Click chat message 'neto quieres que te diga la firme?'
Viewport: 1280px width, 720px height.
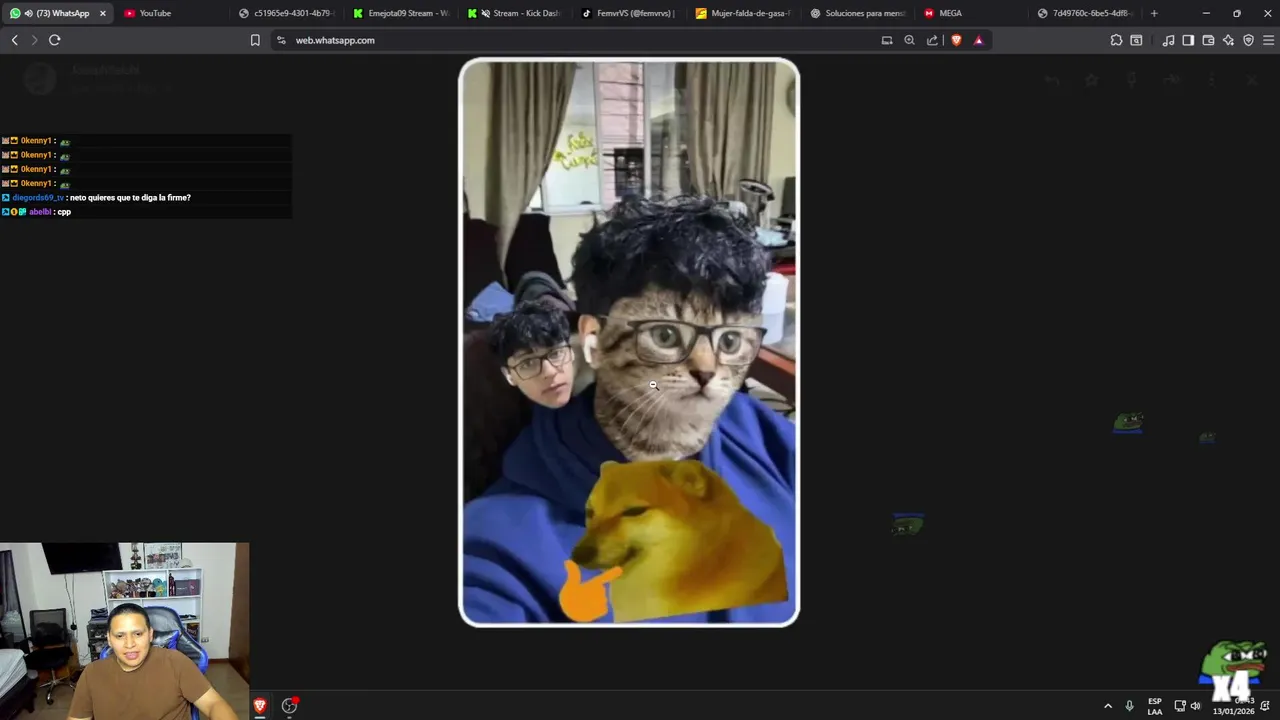[x=130, y=198]
